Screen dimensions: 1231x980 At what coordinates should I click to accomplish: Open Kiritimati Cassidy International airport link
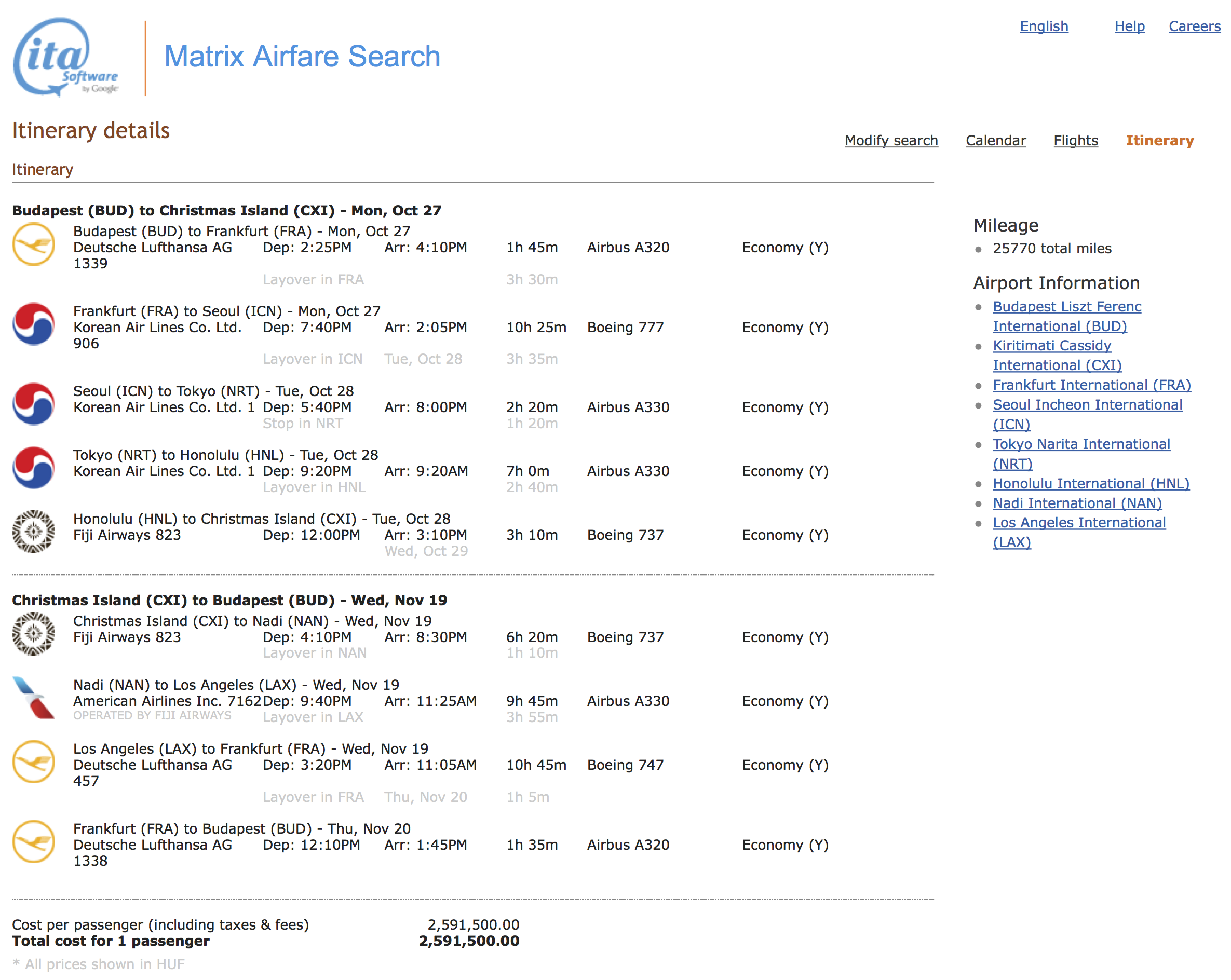point(1051,346)
